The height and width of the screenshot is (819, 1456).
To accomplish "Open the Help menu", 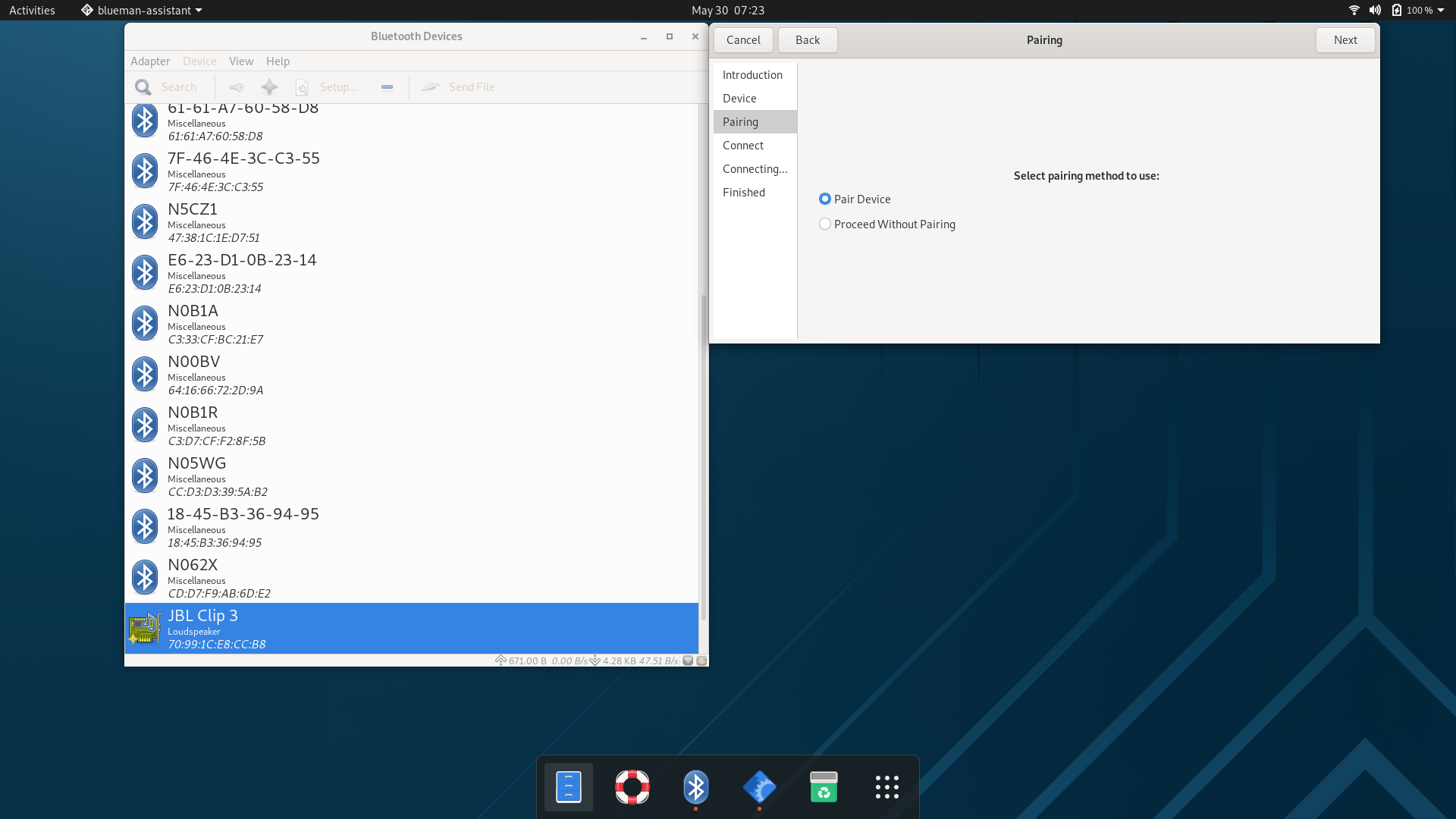I will click(x=278, y=61).
